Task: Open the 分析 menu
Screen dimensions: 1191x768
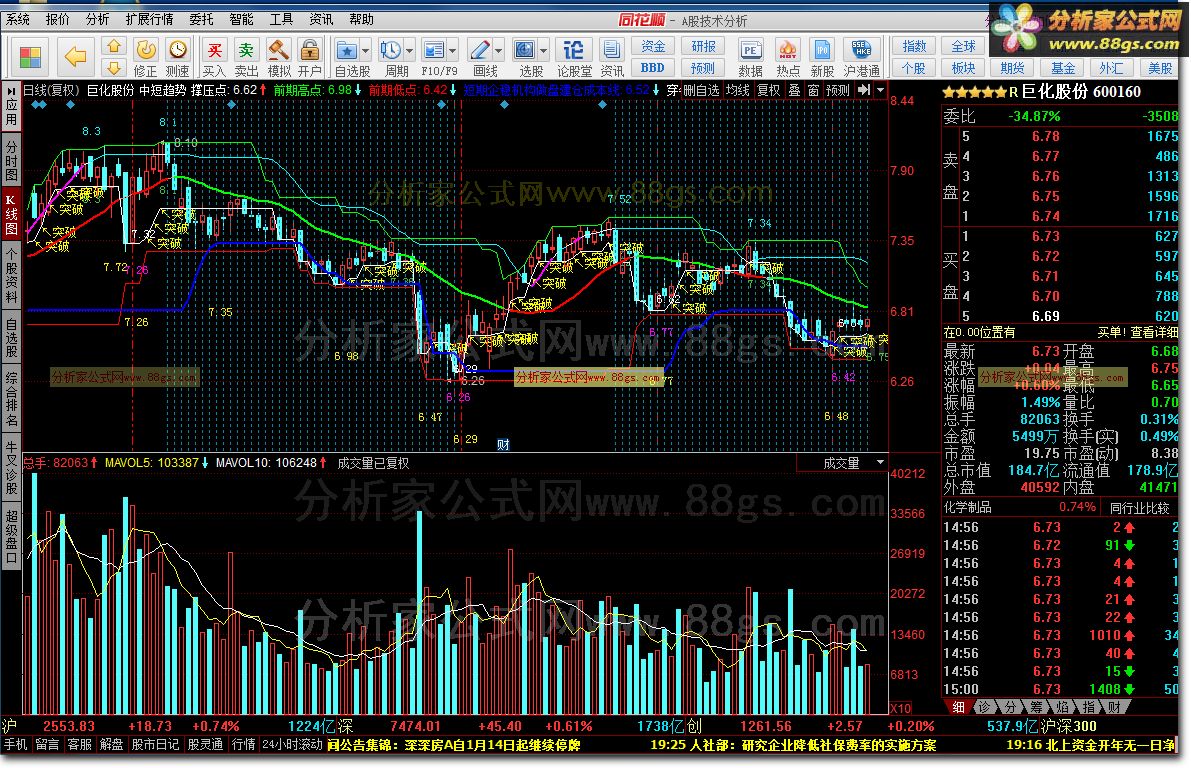Action: click(97, 19)
